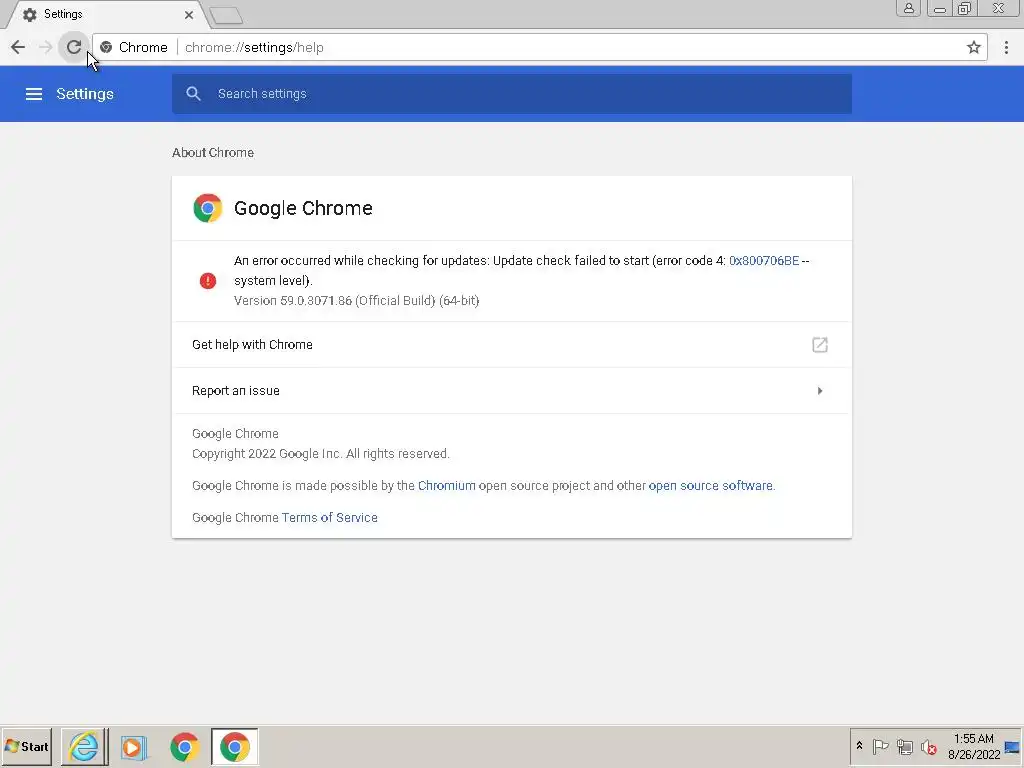Open the Windows Start menu
Viewport: 1024px width, 768px height.
27,746
